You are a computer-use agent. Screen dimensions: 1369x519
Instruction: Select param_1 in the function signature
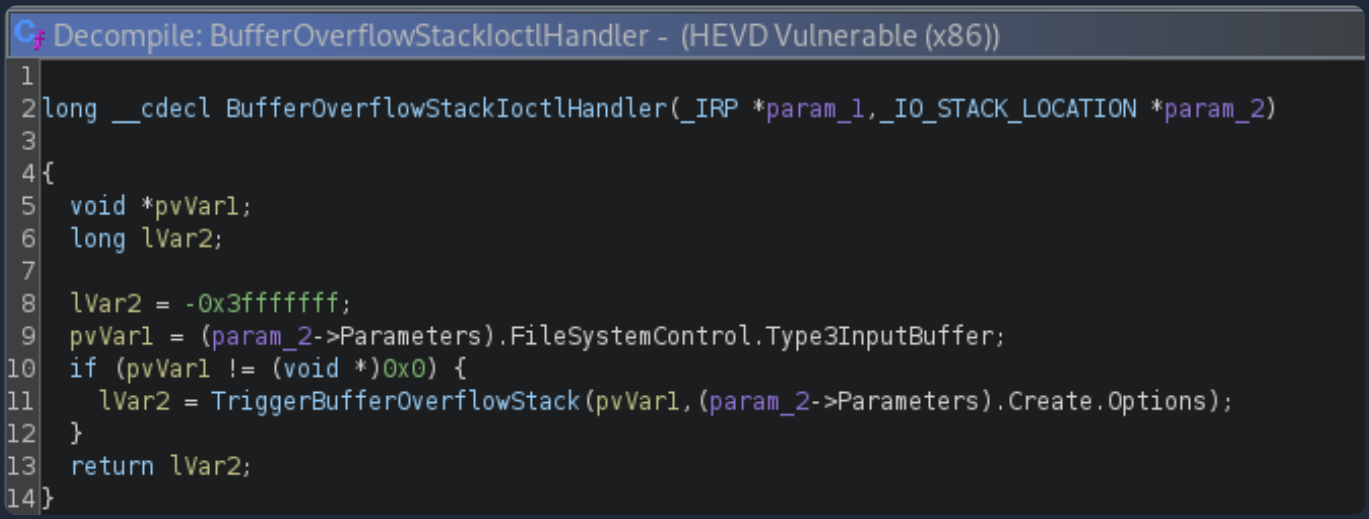click(818, 108)
